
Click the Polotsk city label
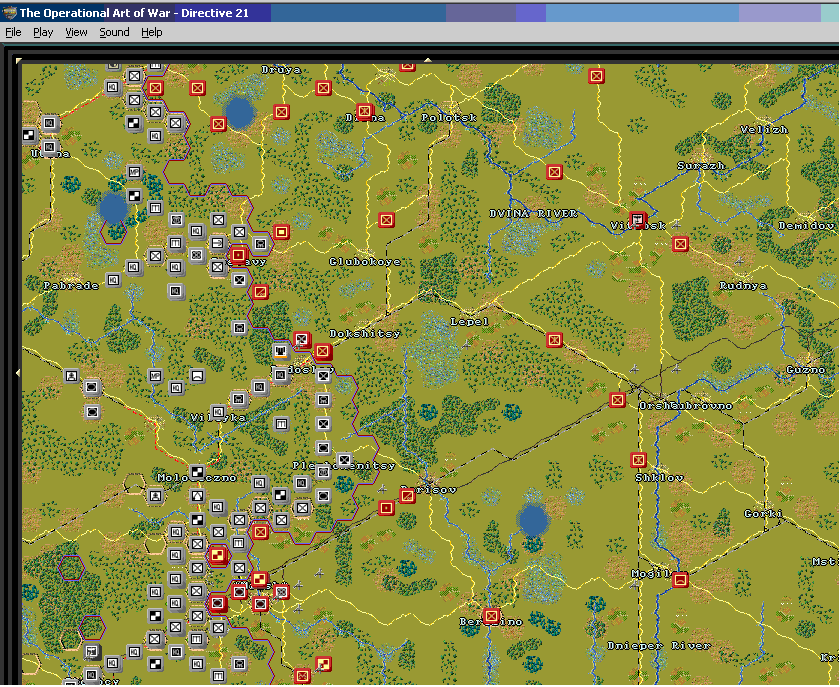(x=449, y=117)
